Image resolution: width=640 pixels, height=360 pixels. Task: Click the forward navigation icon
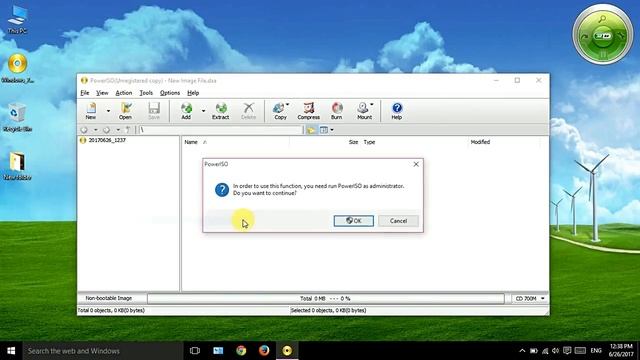tap(107, 130)
